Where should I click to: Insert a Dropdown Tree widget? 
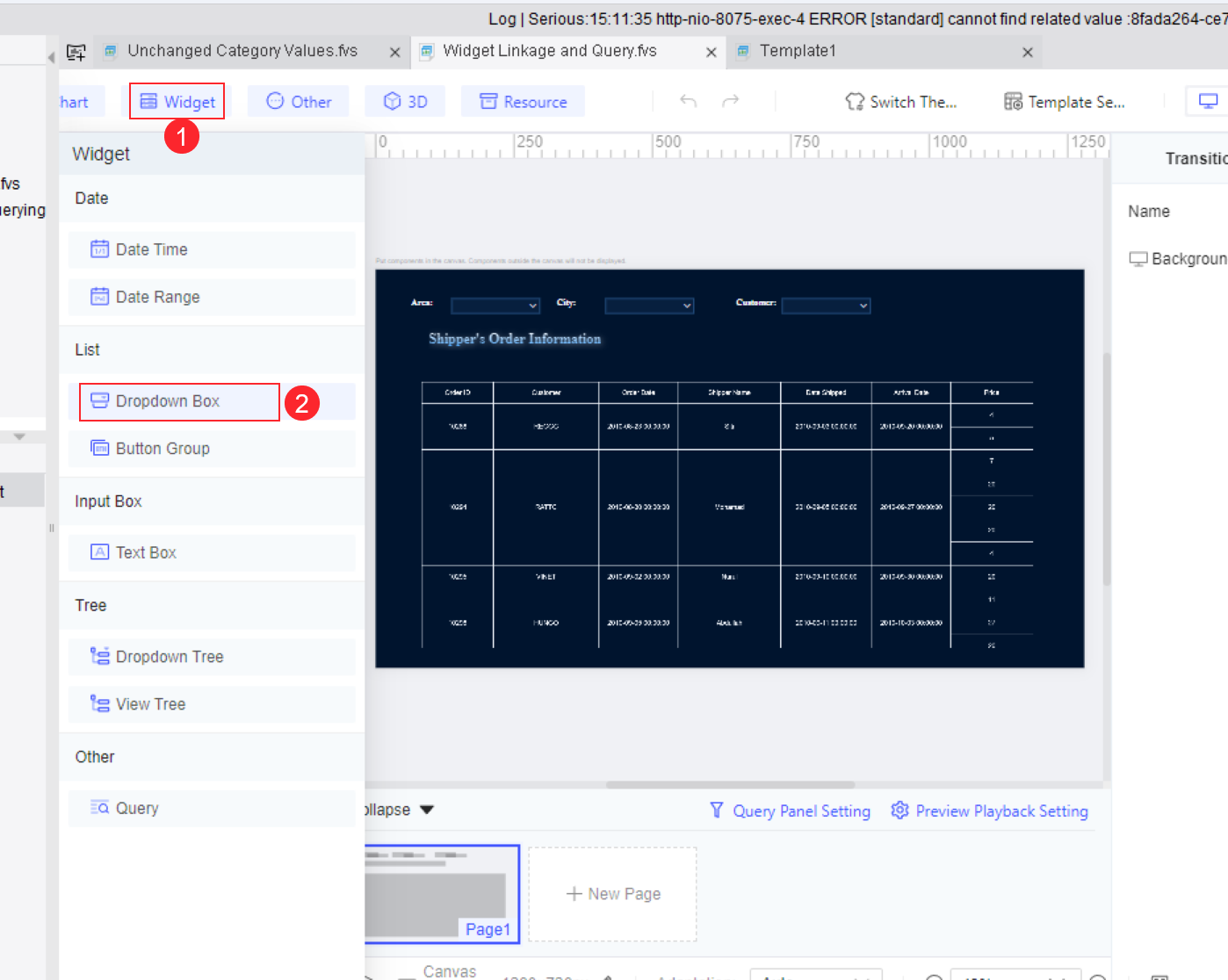[x=212, y=657]
